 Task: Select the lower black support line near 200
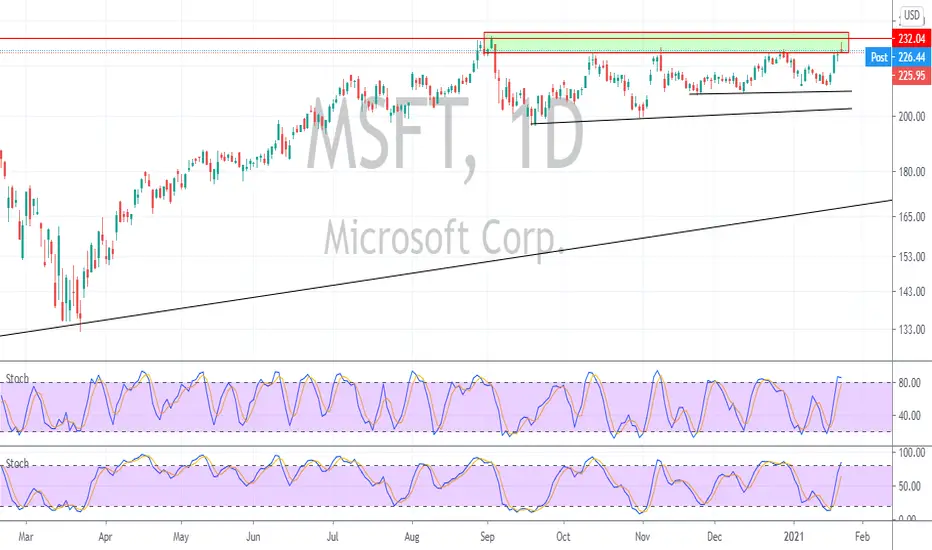coord(692,116)
